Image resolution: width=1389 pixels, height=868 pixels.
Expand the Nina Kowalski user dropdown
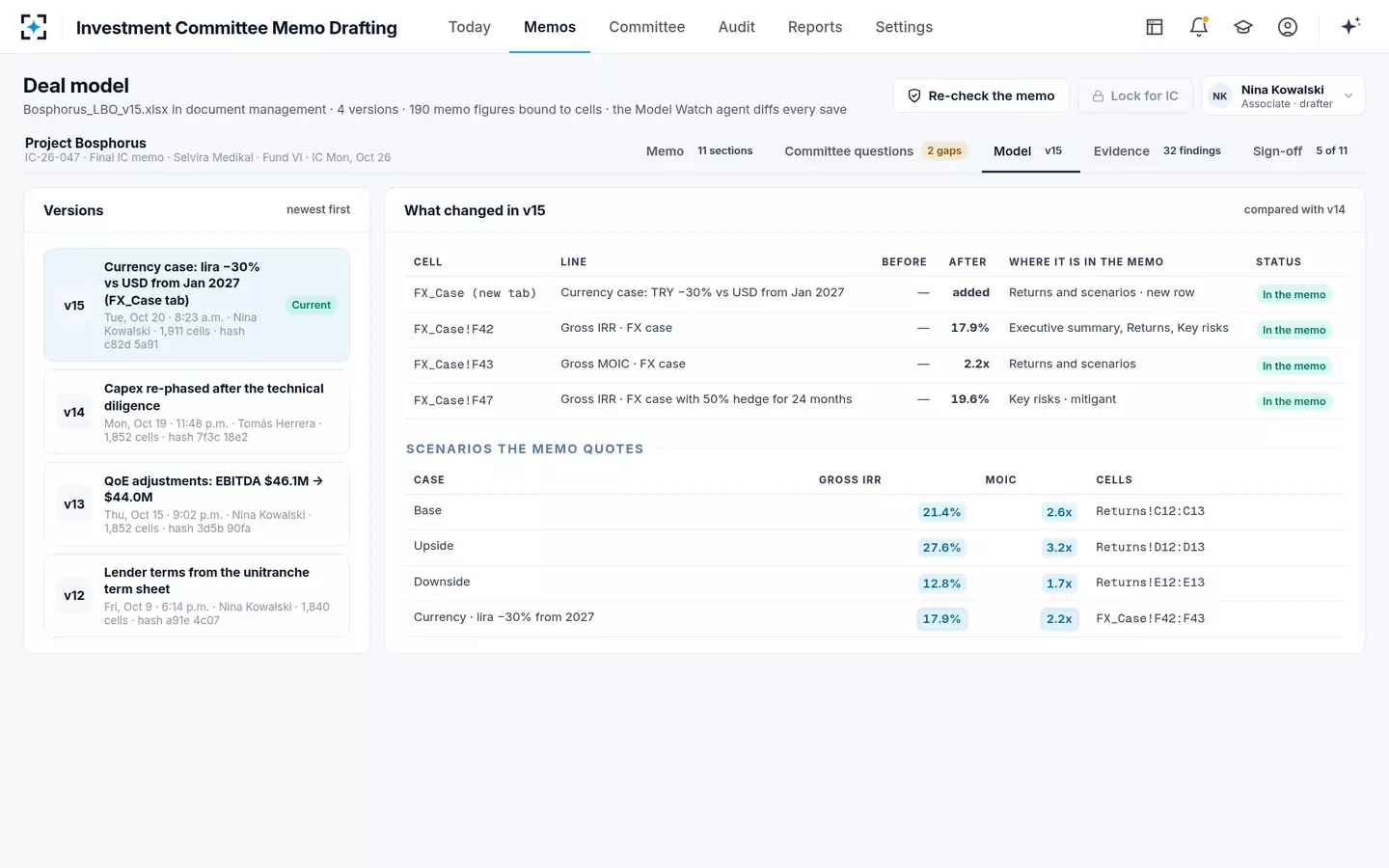click(x=1348, y=95)
